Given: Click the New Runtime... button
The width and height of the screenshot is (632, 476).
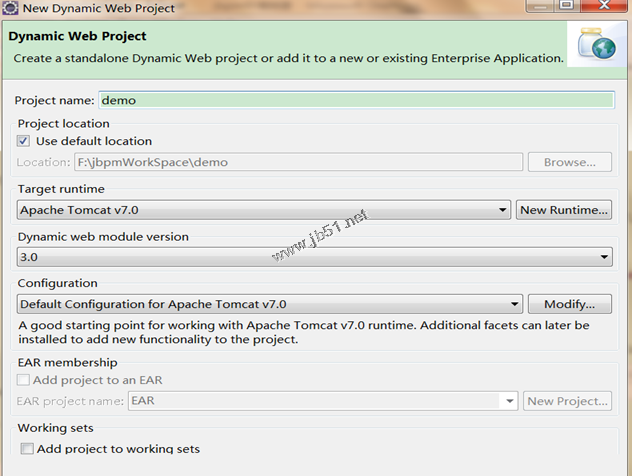Looking at the screenshot, I should pos(563,210).
